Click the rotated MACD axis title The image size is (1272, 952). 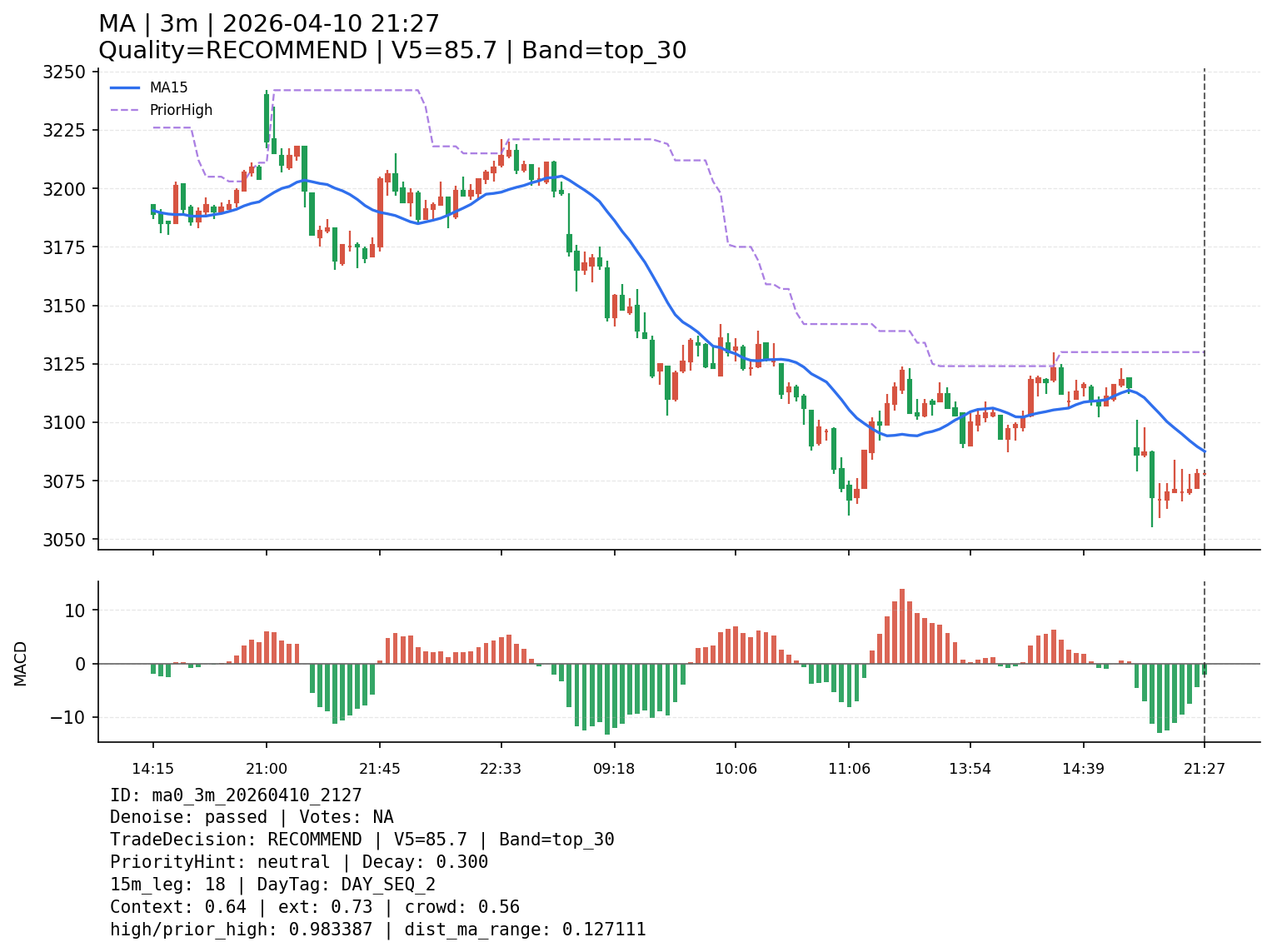pyautogui.click(x=21, y=663)
